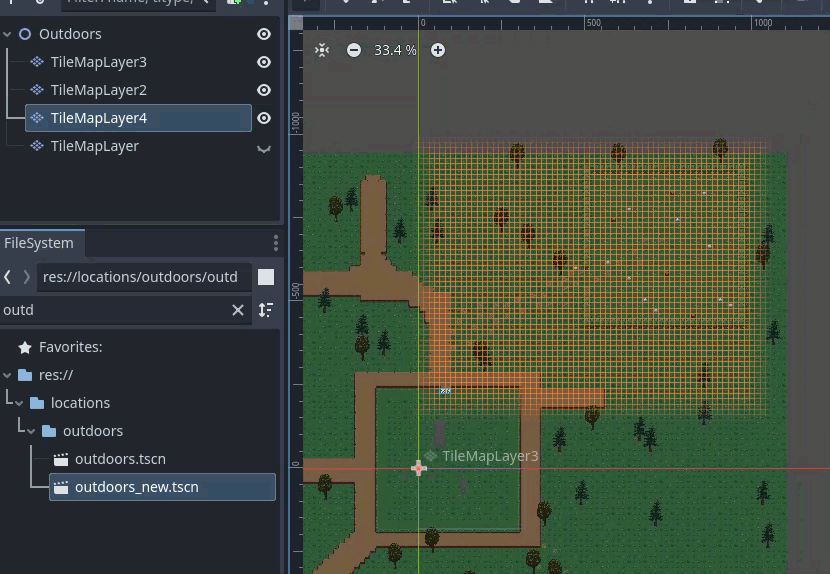
Task: Select TileMapLayer2 in the scene tree
Action: pyautogui.click(x=98, y=90)
